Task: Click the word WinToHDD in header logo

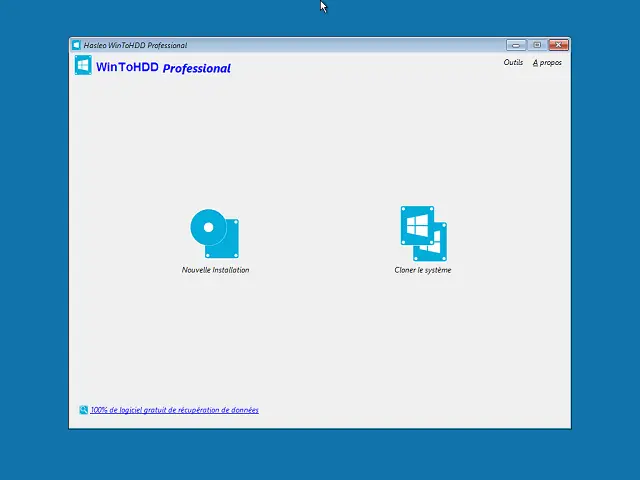Action: [x=127, y=67]
